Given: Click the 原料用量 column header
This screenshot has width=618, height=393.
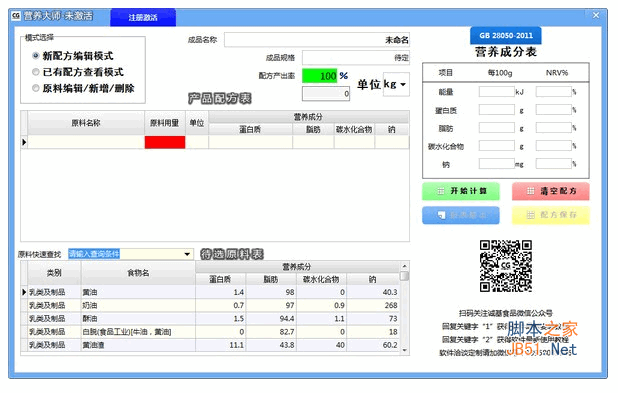Looking at the screenshot, I should [x=164, y=123].
